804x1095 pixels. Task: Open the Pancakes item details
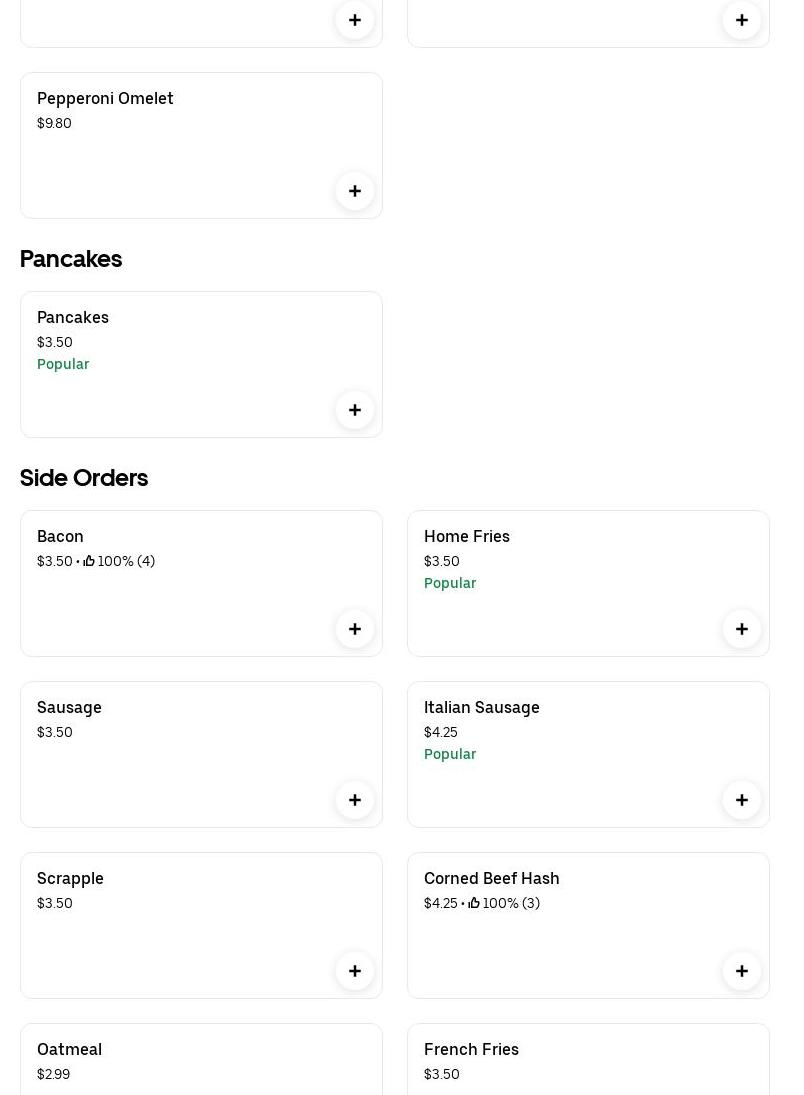[x=73, y=317]
